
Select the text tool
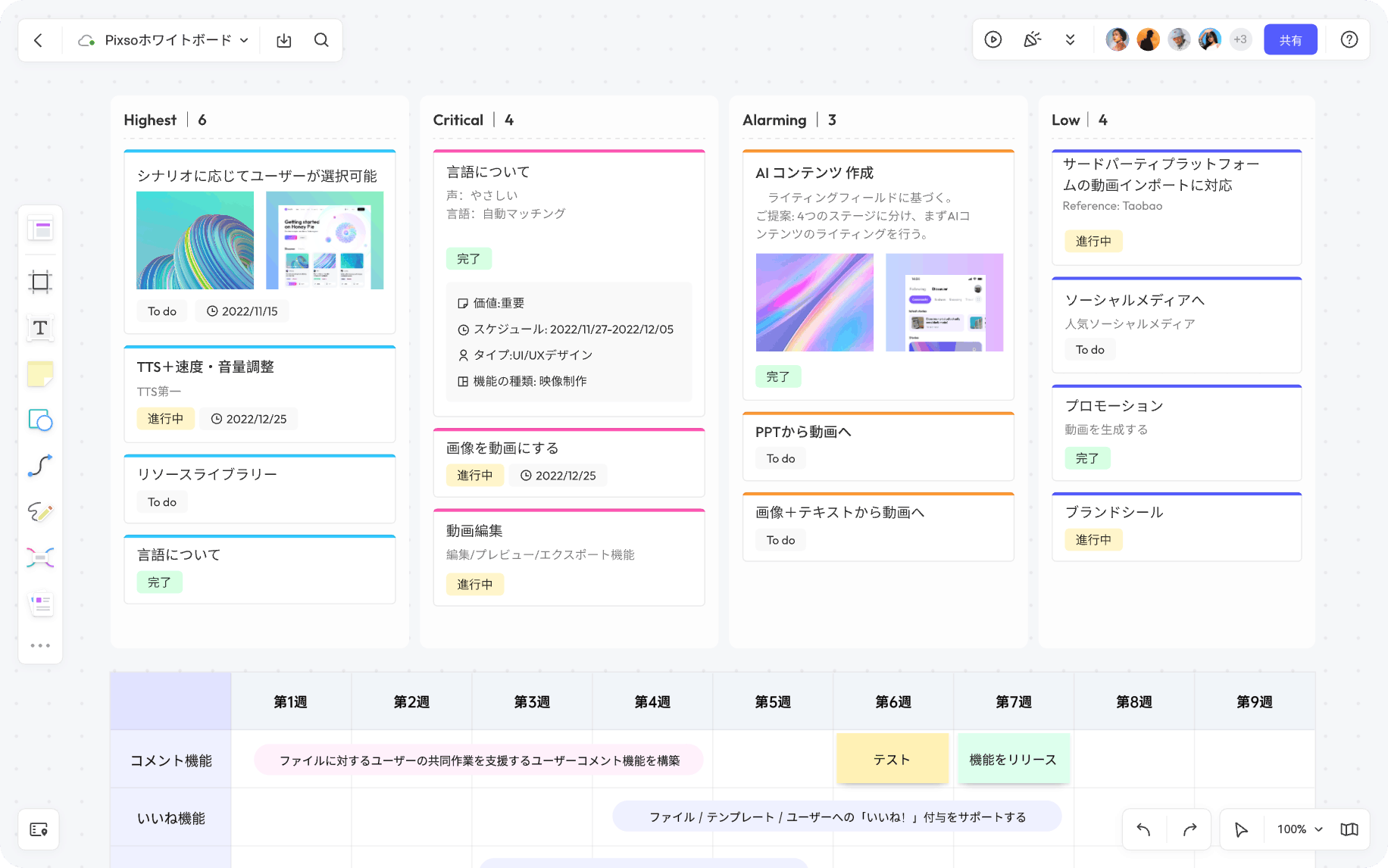[x=40, y=328]
